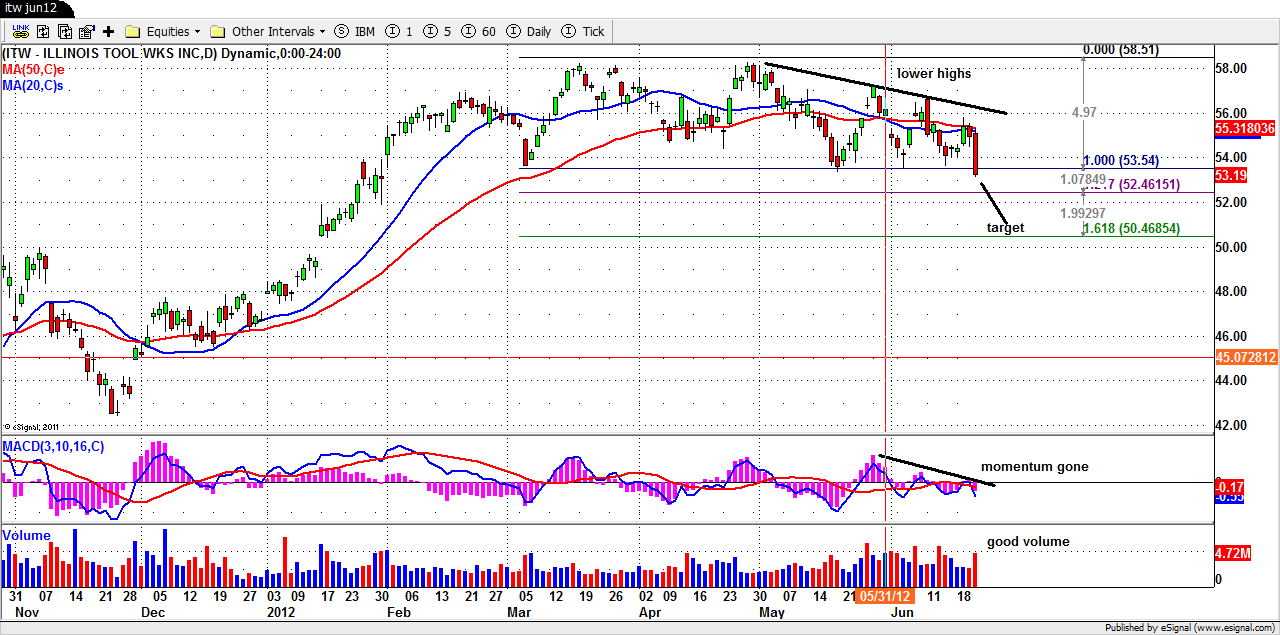This screenshot has width=1280, height=635.
Task: Click the IBM symbol shortcut
Action: [355, 31]
